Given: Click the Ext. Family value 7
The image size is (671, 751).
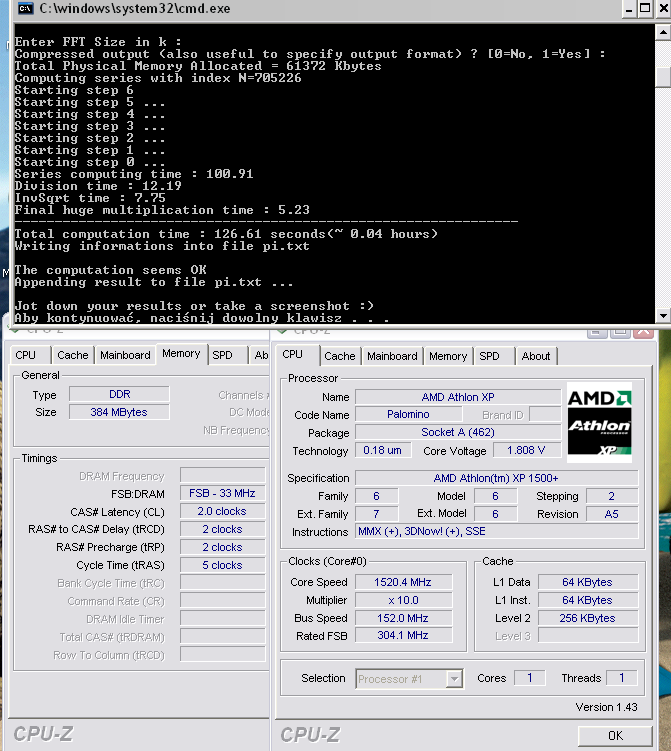Looking at the screenshot, I should pos(376,514).
